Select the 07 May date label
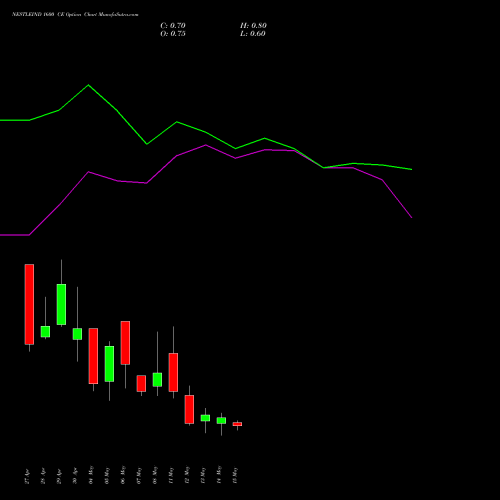Screen dimensions: 500x500 coord(139,475)
